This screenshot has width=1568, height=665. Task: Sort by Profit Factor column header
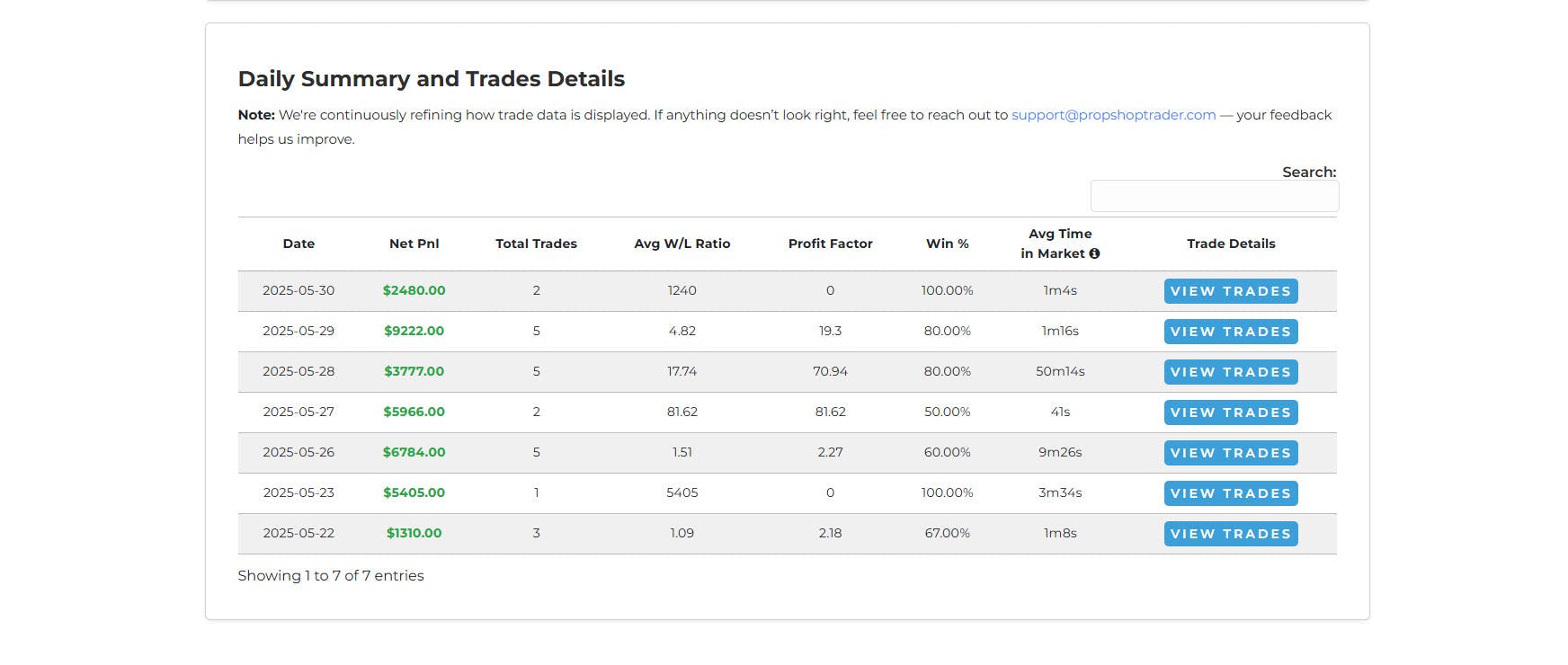830,244
